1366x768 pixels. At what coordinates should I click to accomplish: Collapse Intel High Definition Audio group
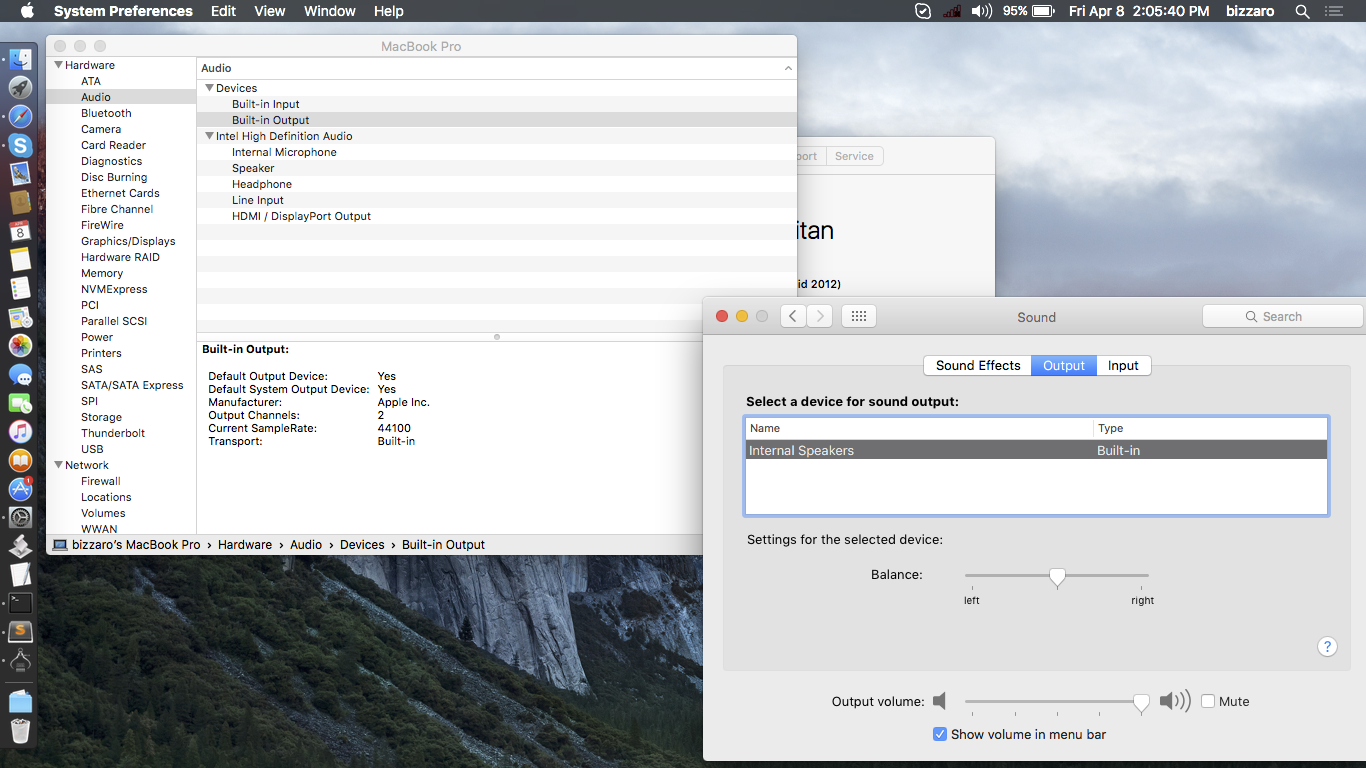(210, 136)
